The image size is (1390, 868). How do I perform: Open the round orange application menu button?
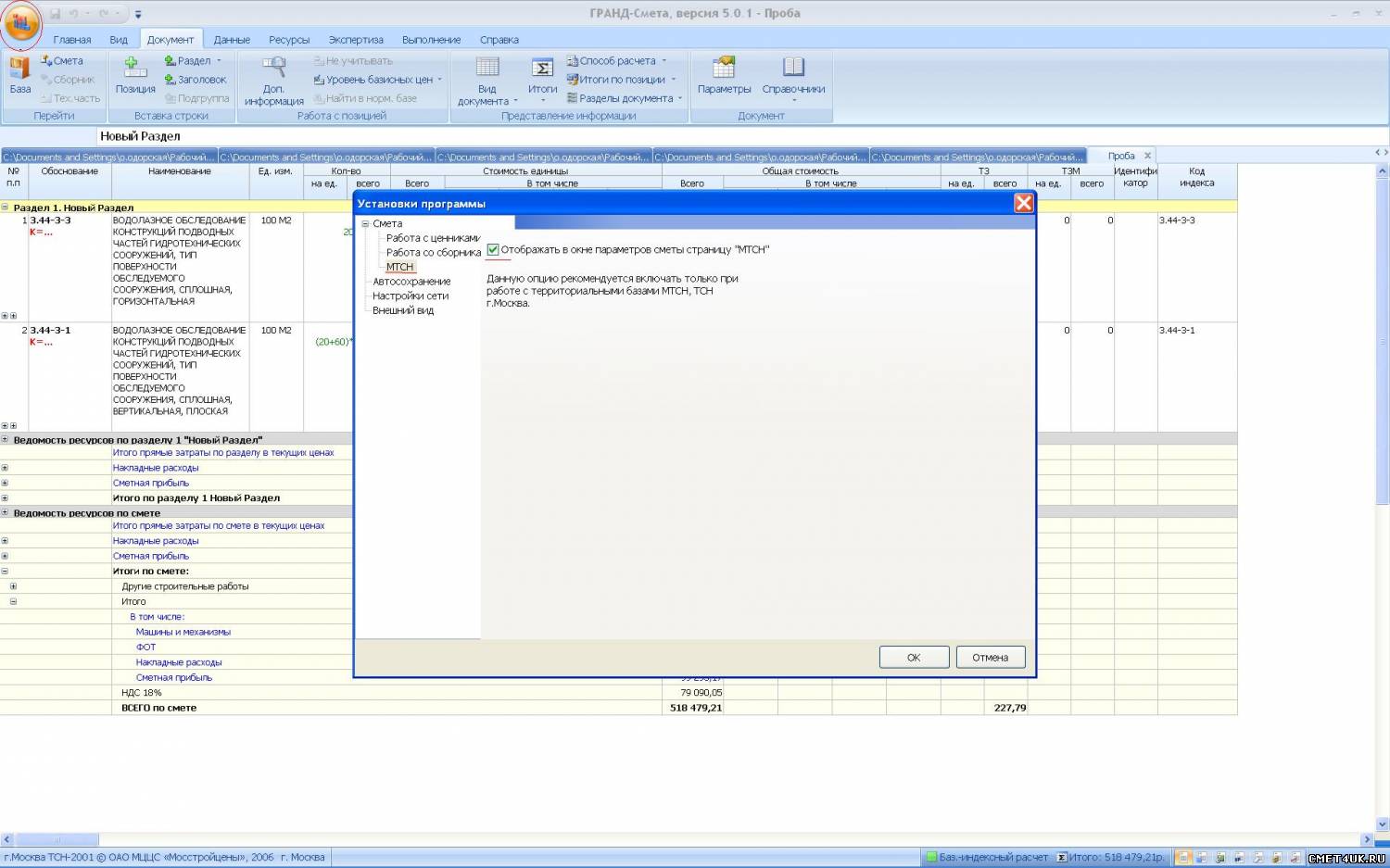(21, 23)
